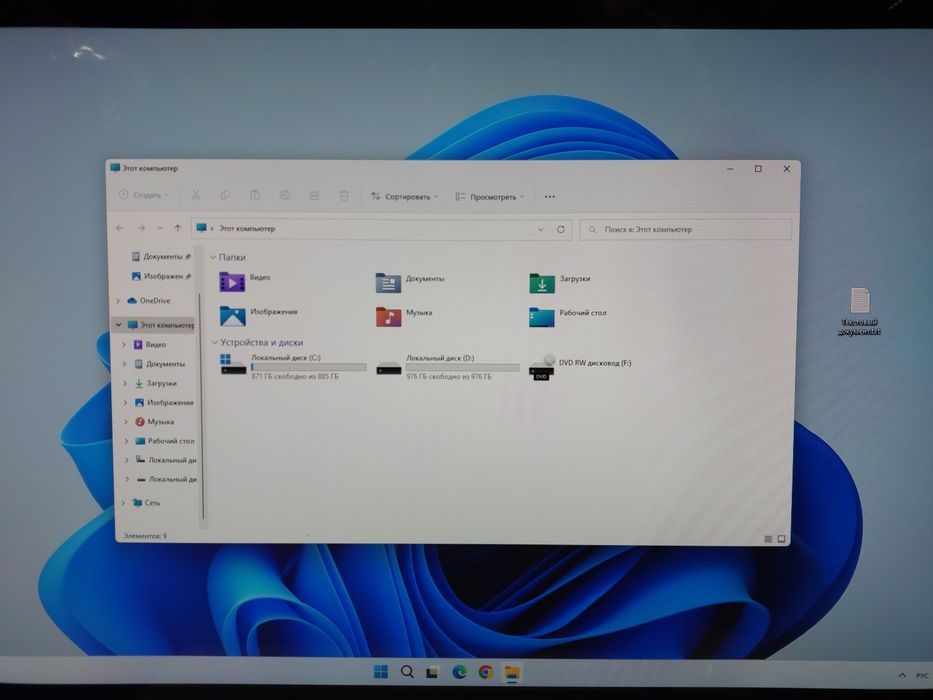Image resolution: width=933 pixels, height=700 pixels.
Task: Click the Поиск в: Этот компьютер field
Action: coord(685,229)
